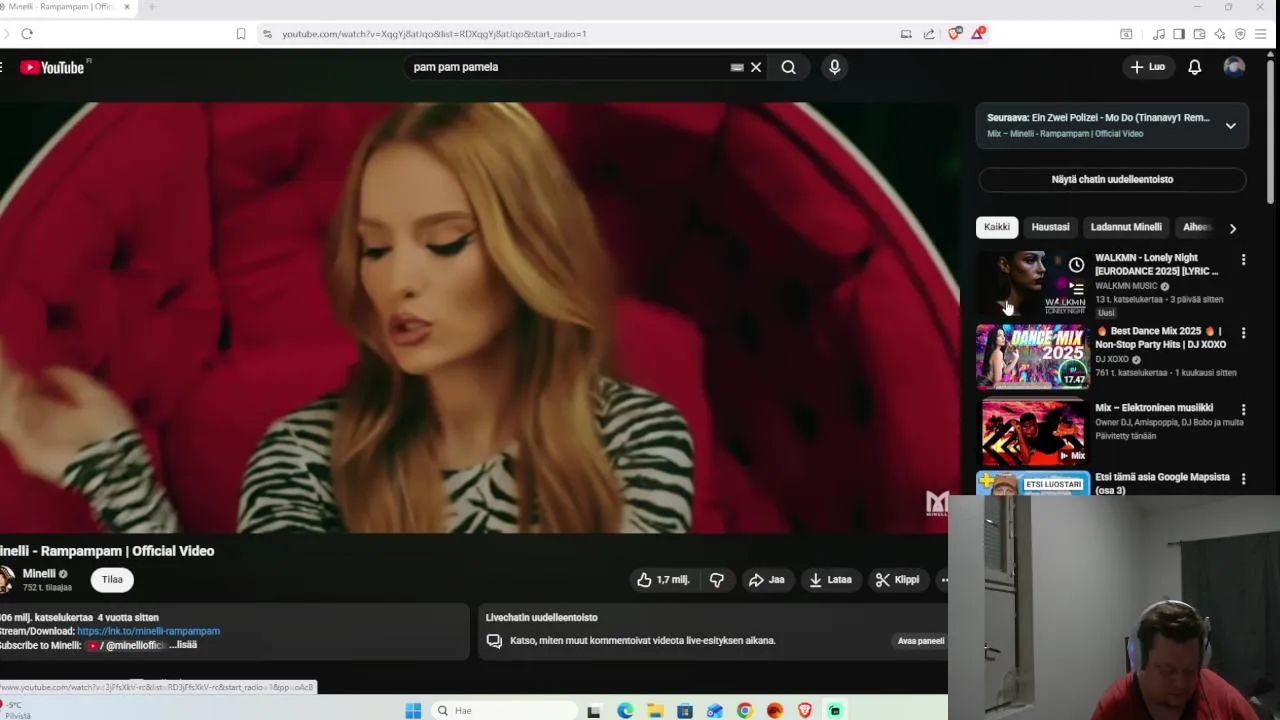Image resolution: width=1280 pixels, height=720 pixels.
Task: Go to the YouTube home logo
Action: [52, 67]
